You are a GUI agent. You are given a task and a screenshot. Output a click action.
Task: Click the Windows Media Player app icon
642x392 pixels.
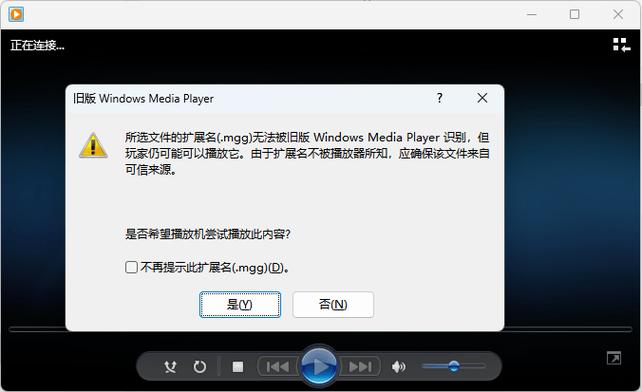[16, 14]
